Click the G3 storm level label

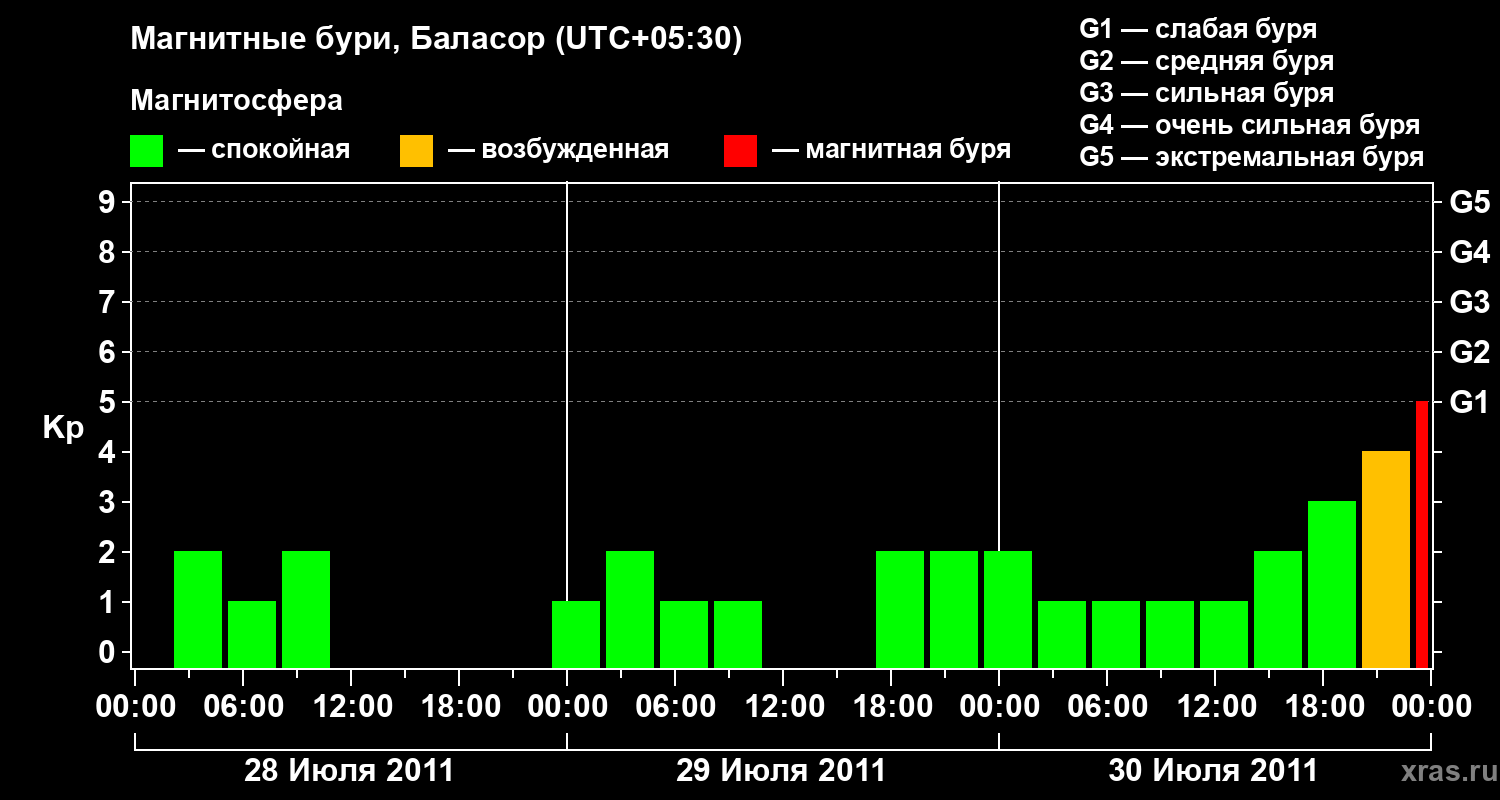[x=1469, y=302]
